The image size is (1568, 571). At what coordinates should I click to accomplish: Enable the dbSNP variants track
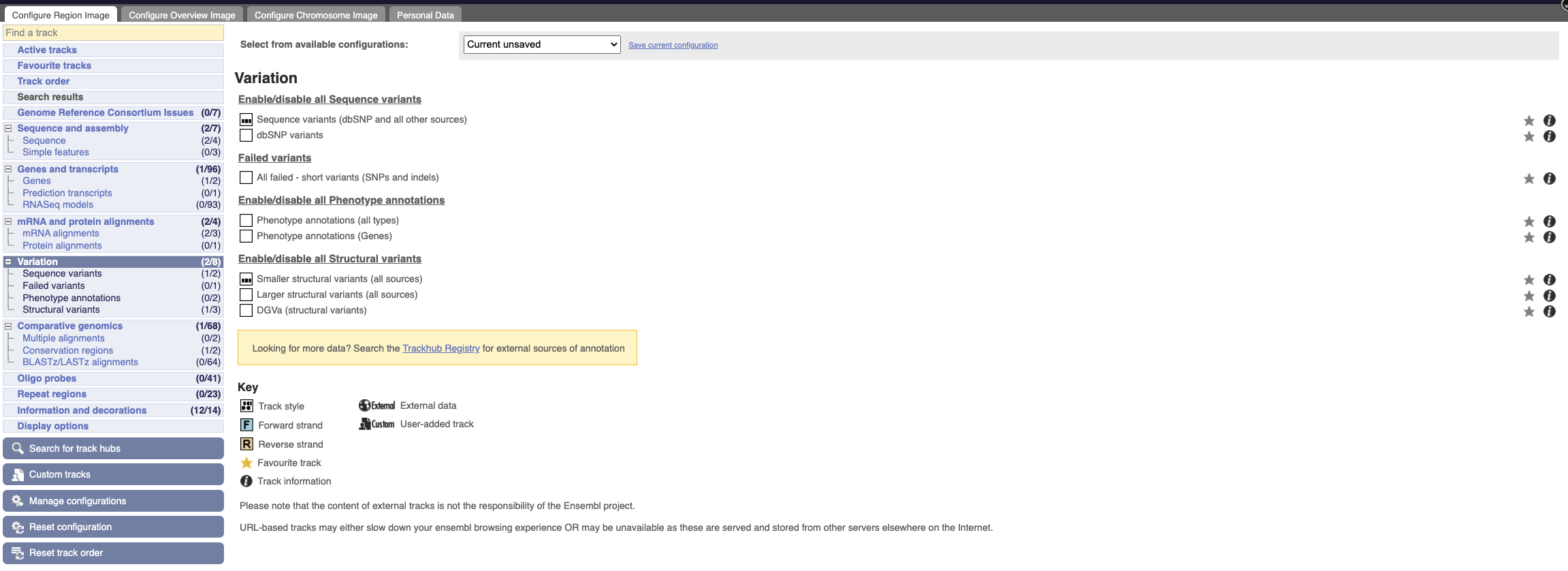(246, 136)
